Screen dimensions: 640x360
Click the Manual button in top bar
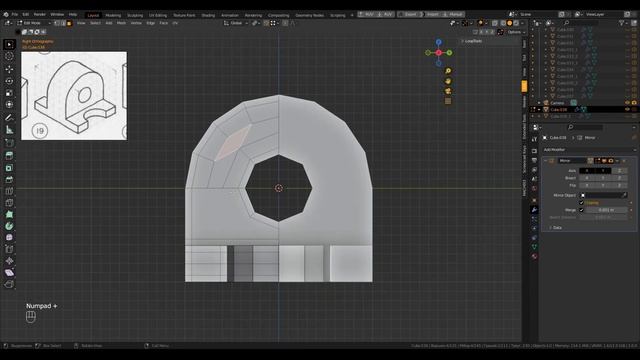[453, 14]
